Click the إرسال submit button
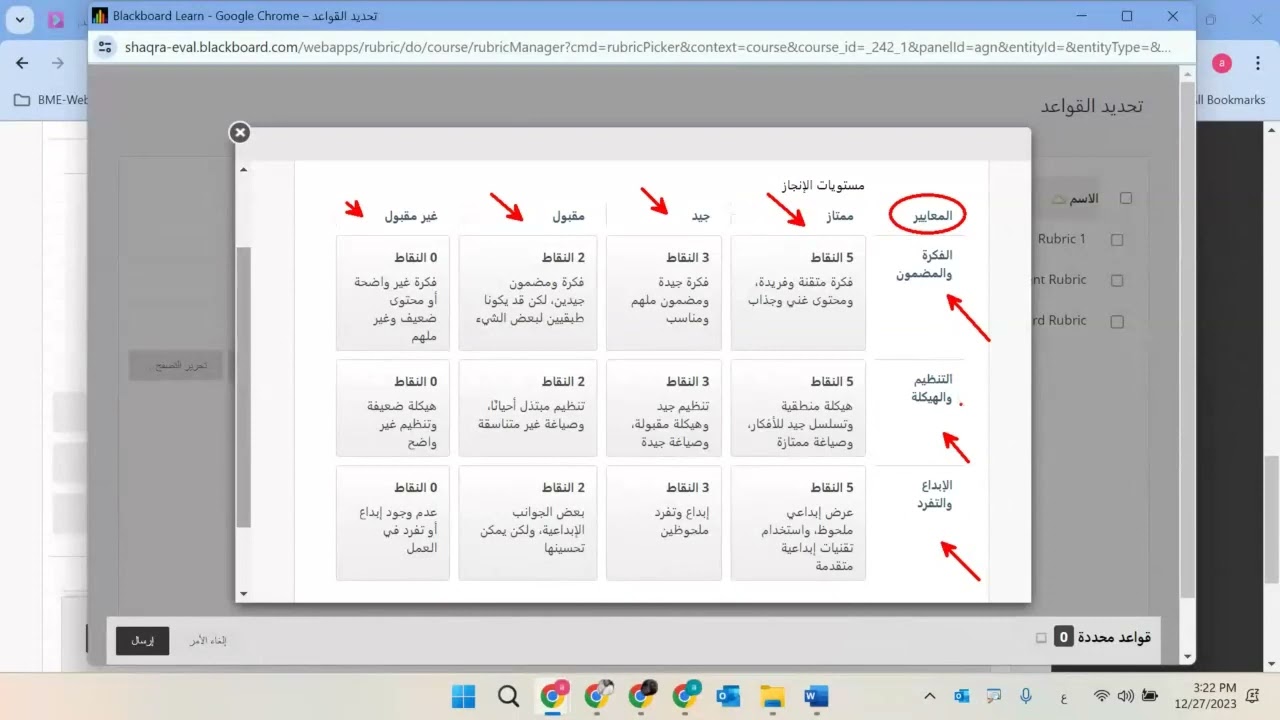 coord(142,641)
